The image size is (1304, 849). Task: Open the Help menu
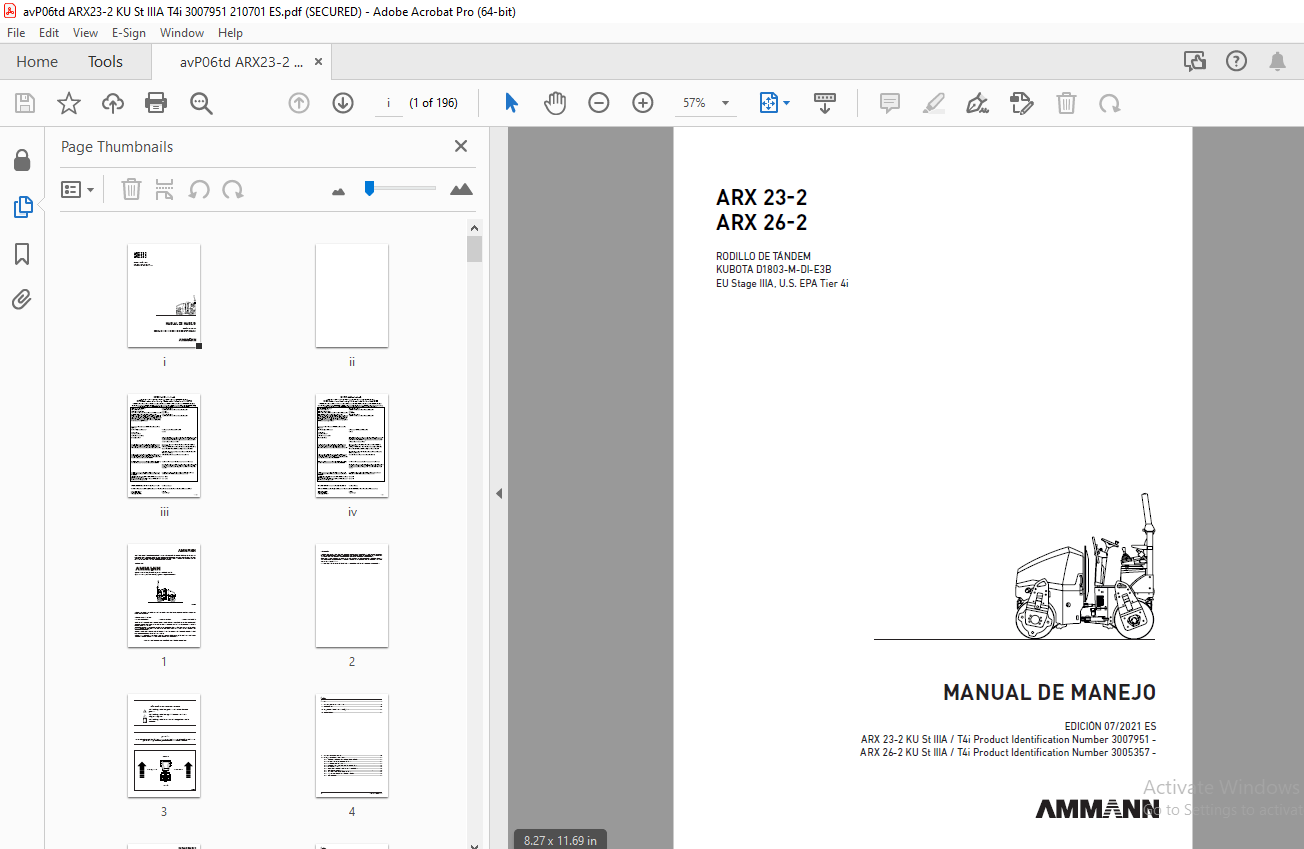point(230,32)
